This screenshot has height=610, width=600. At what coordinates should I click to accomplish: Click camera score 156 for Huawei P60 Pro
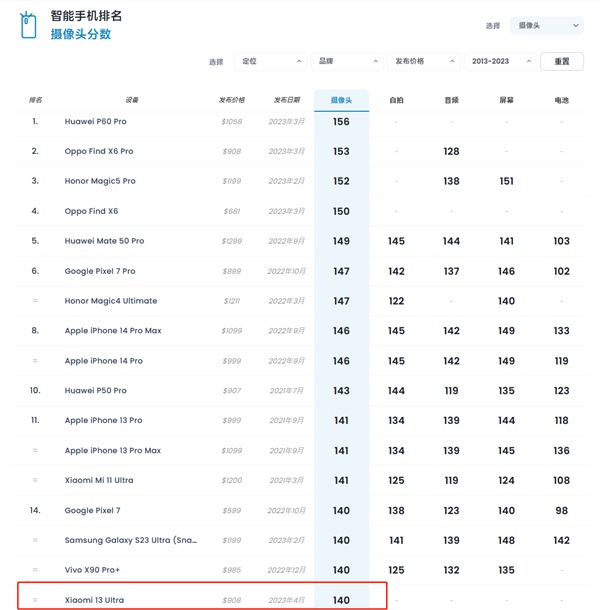[x=341, y=122]
